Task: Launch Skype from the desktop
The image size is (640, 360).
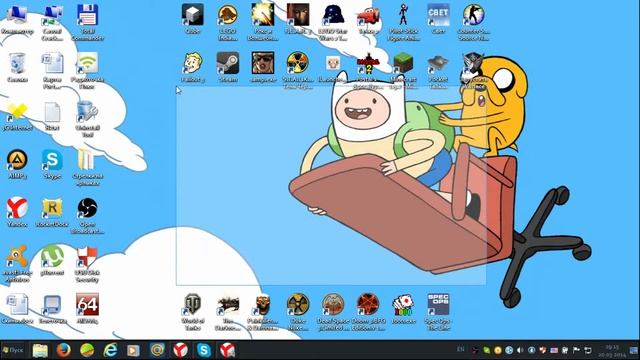Action: [x=52, y=164]
